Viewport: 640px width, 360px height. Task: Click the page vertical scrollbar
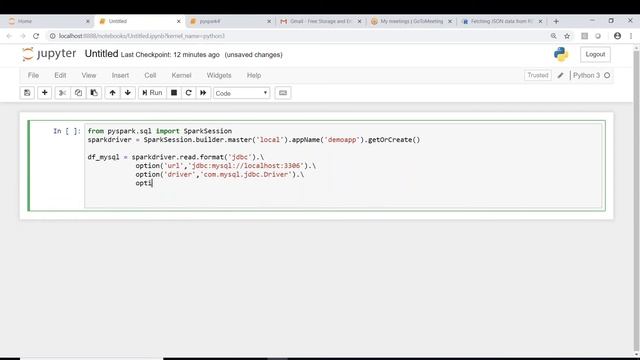[x=636, y=200]
